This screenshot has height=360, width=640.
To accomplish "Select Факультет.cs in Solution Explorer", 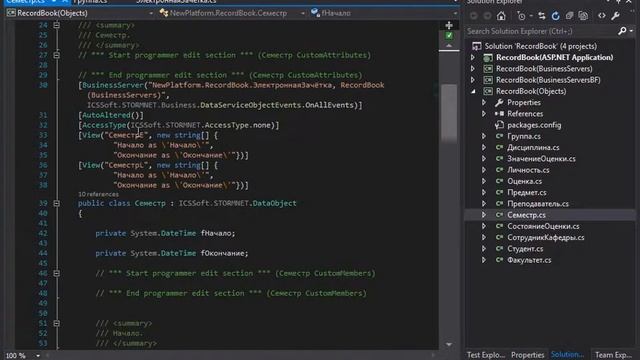I will [x=529, y=260].
